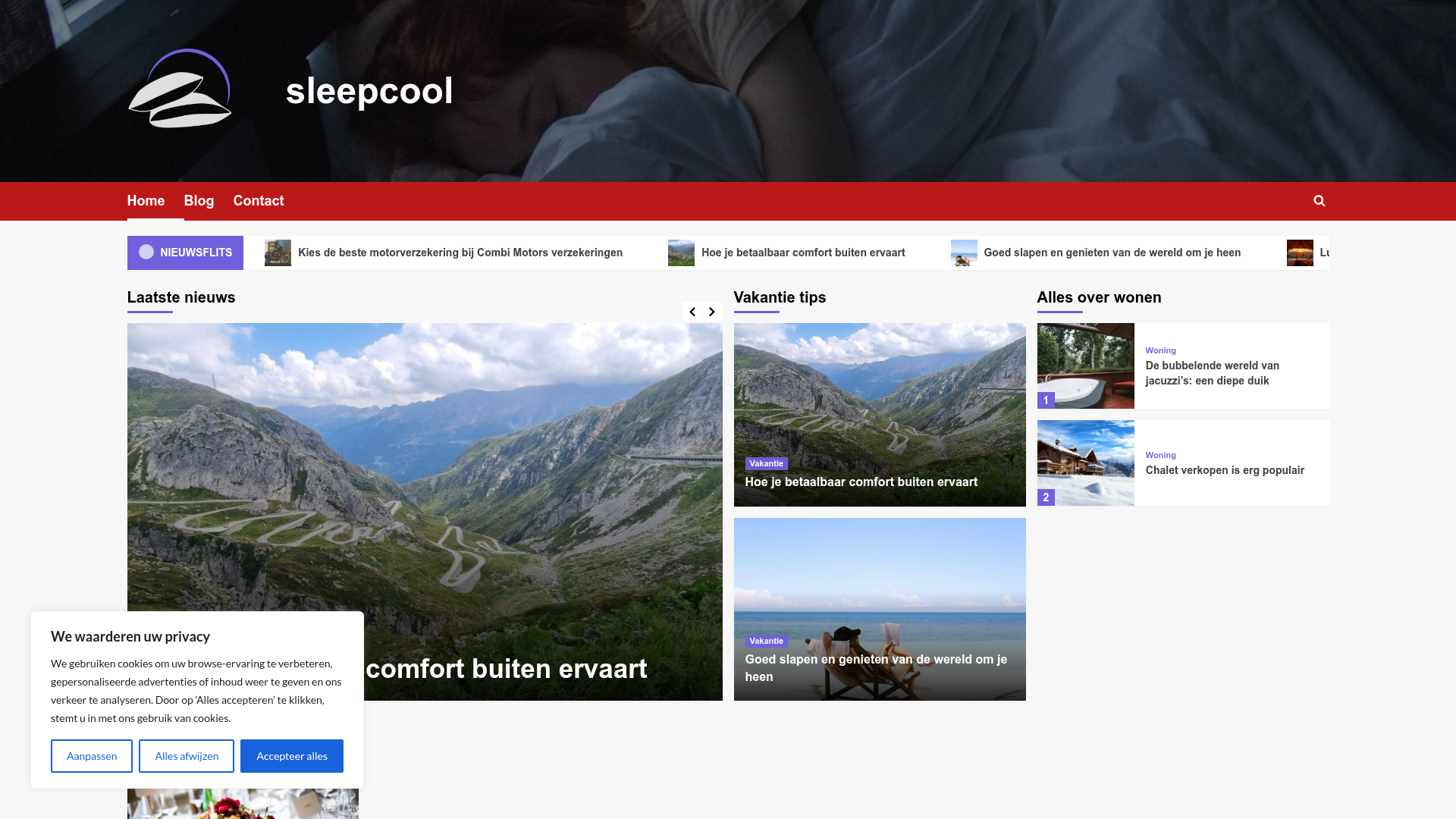Viewport: 1456px width, 819px height.
Task: Open 'Chalet verkopen is erg populair' article
Action: 1225,470
